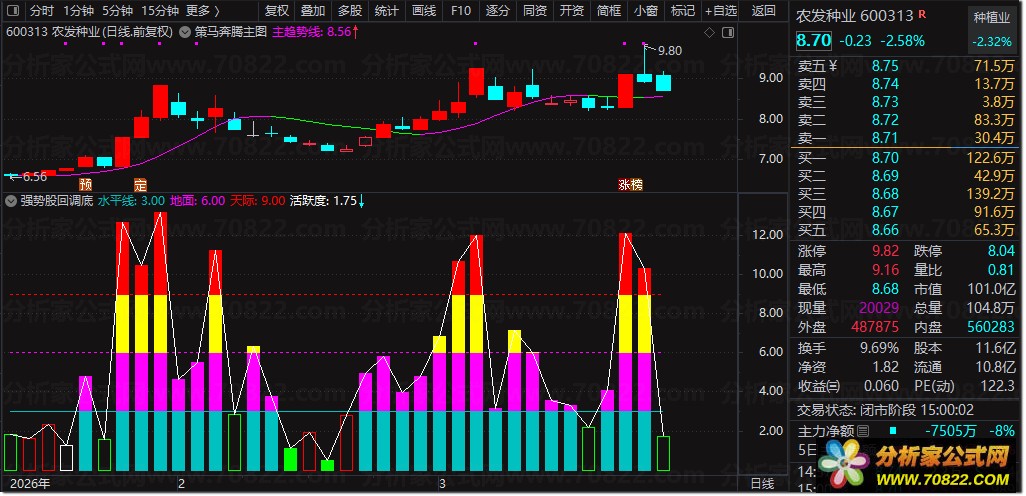Click the 画线 drawing button
The width and height of the screenshot is (1026, 496).
tap(424, 10)
